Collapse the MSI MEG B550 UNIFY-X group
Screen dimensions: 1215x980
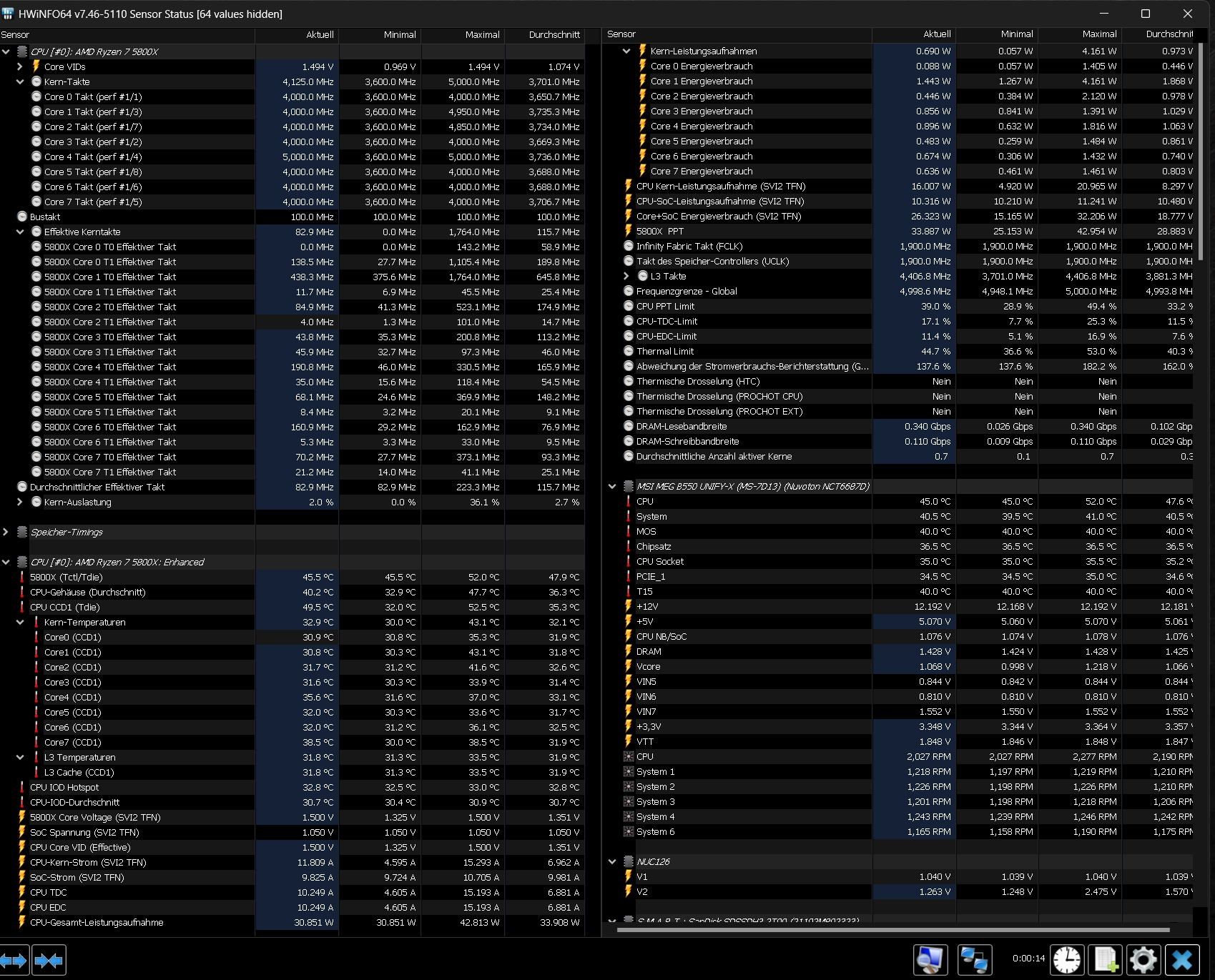(x=612, y=486)
